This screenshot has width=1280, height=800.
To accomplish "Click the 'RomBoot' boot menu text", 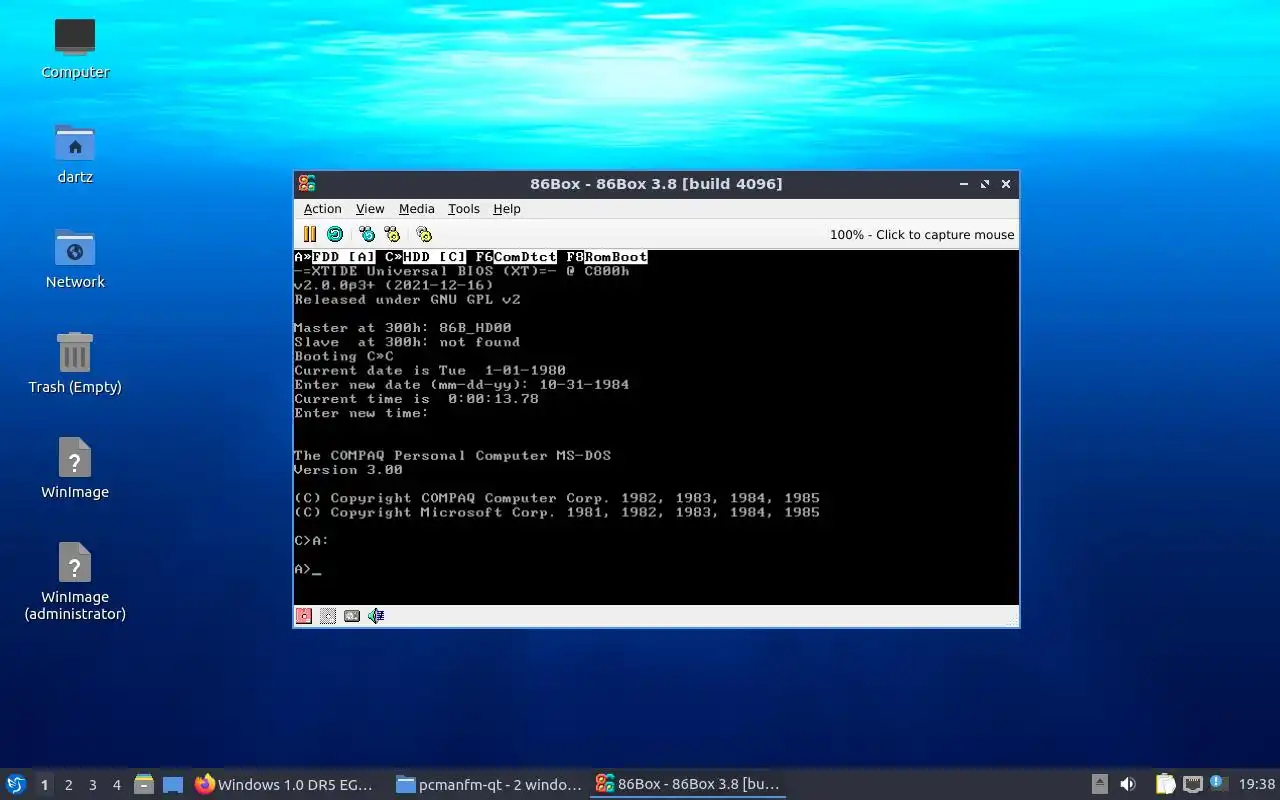I will point(616,257).
